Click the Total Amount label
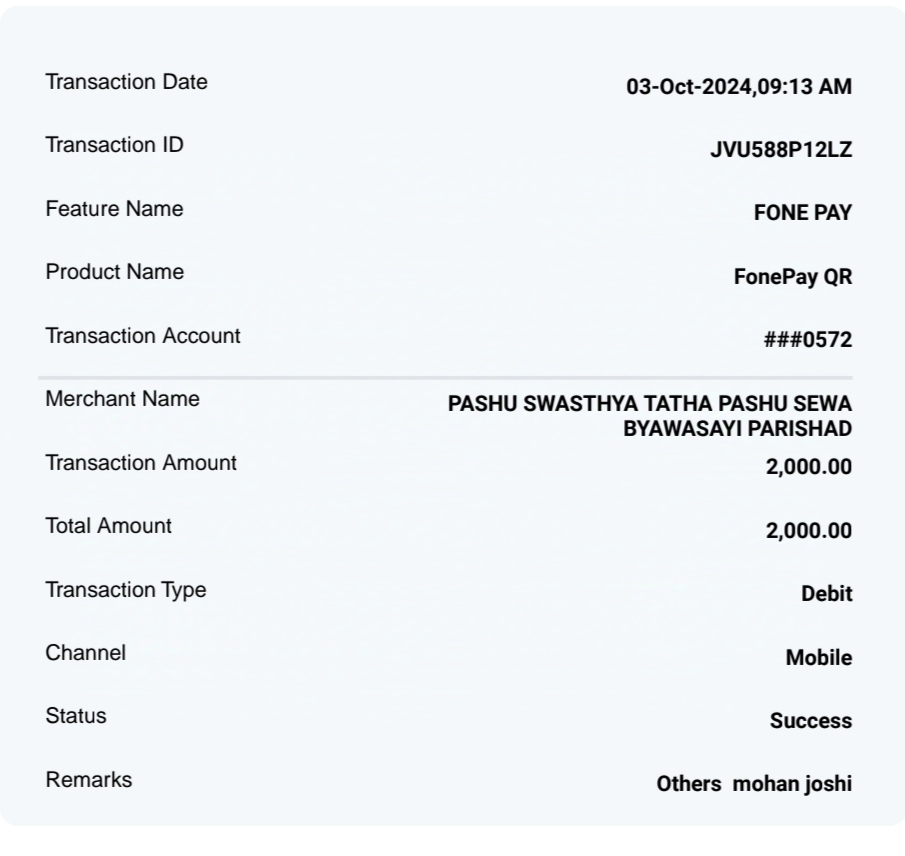 tap(109, 526)
